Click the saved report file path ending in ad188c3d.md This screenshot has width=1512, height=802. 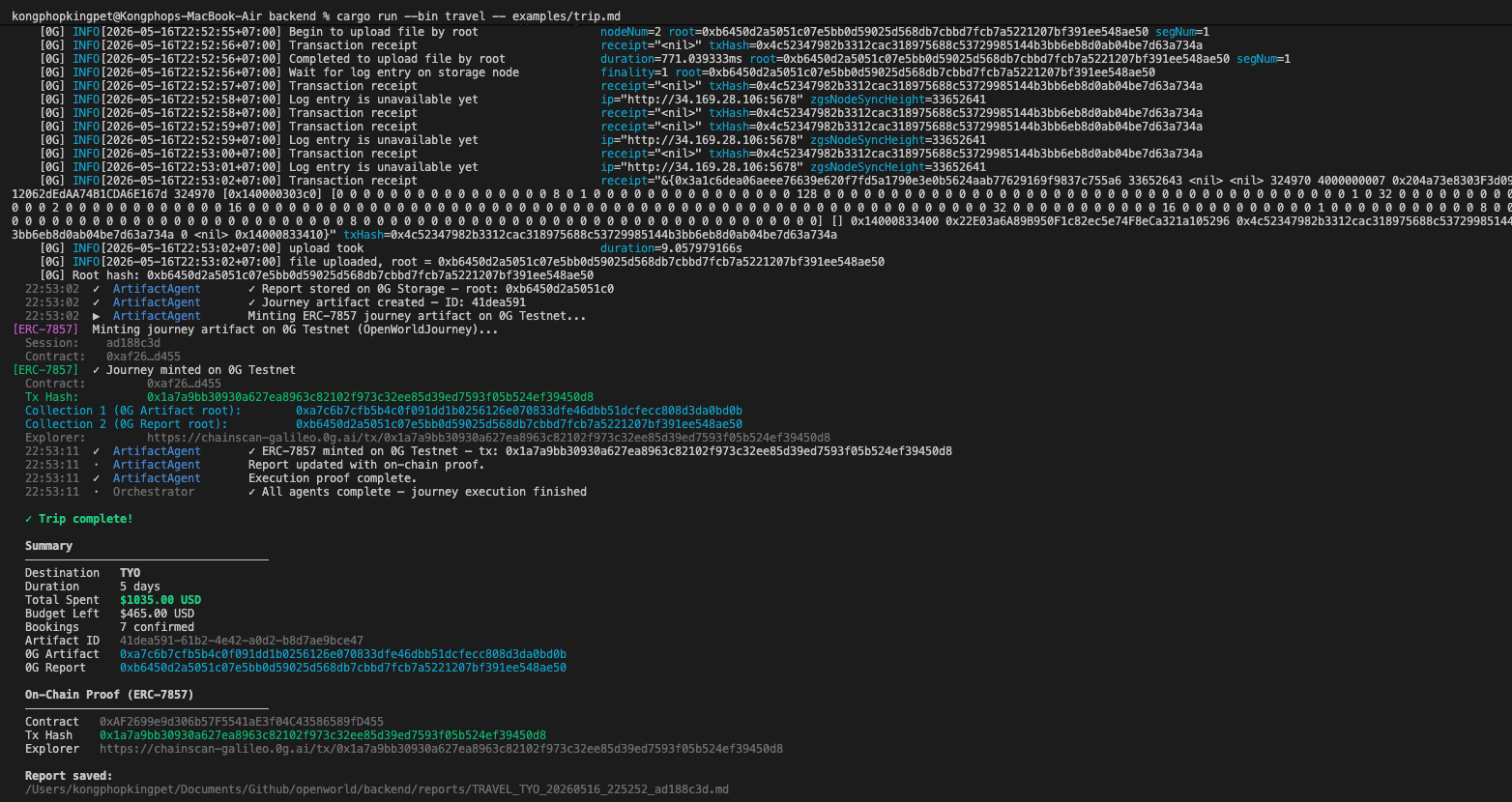(377, 789)
